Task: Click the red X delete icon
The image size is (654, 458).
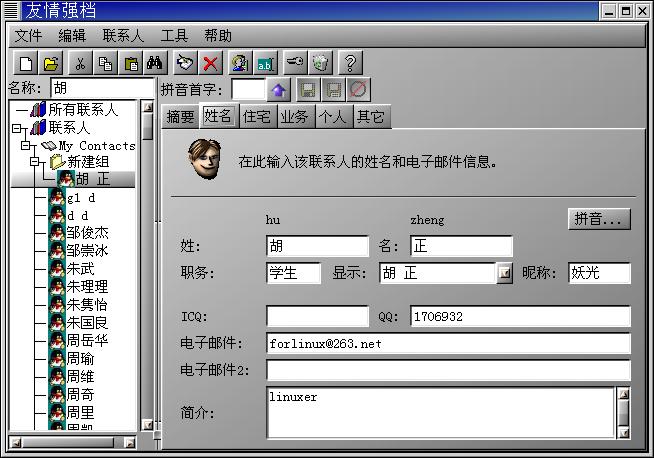Action: tap(211, 64)
